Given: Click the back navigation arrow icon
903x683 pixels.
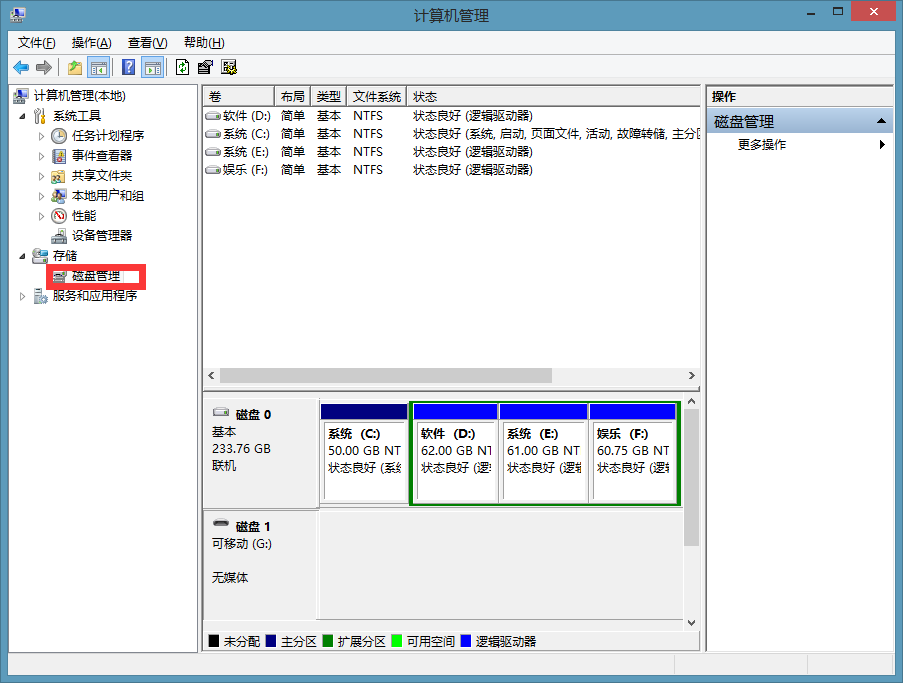Looking at the screenshot, I should click(20, 66).
